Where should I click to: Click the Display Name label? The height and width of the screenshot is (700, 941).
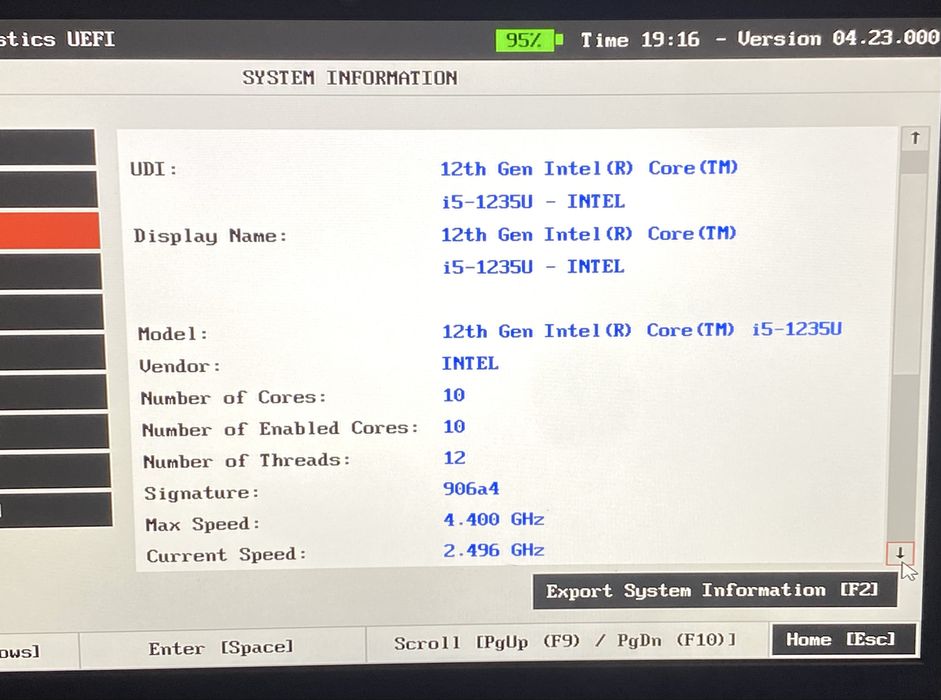tap(210, 236)
